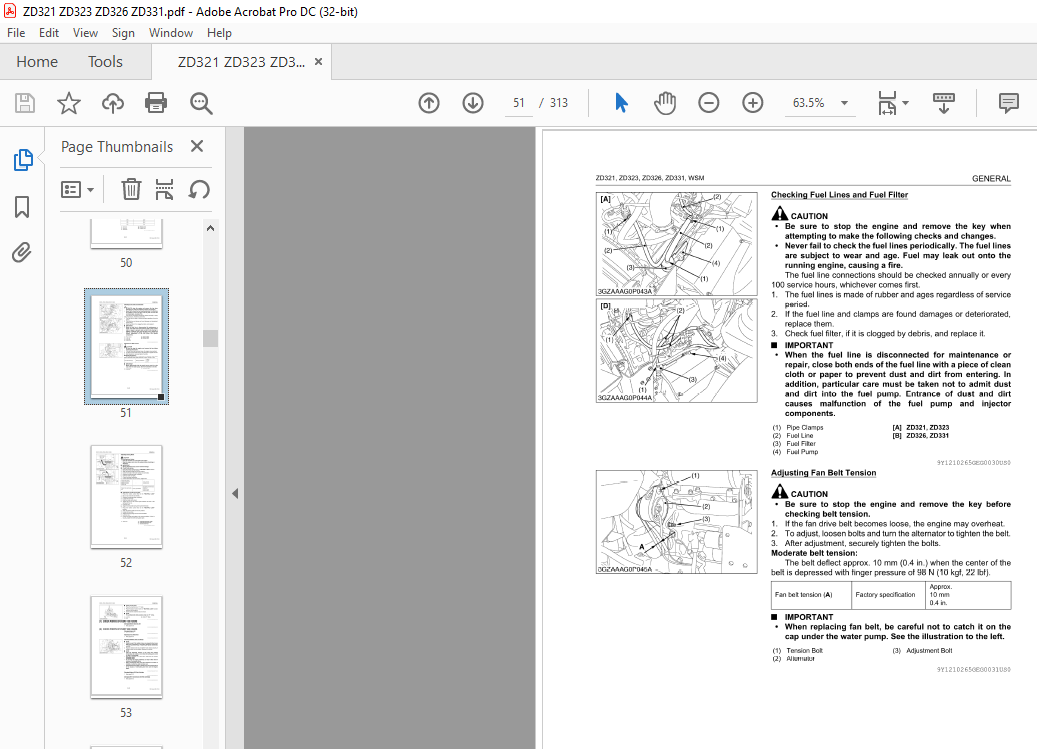Click the Fit page scrolling icon
Image resolution: width=1037 pixels, height=749 pixels.
pos(887,103)
